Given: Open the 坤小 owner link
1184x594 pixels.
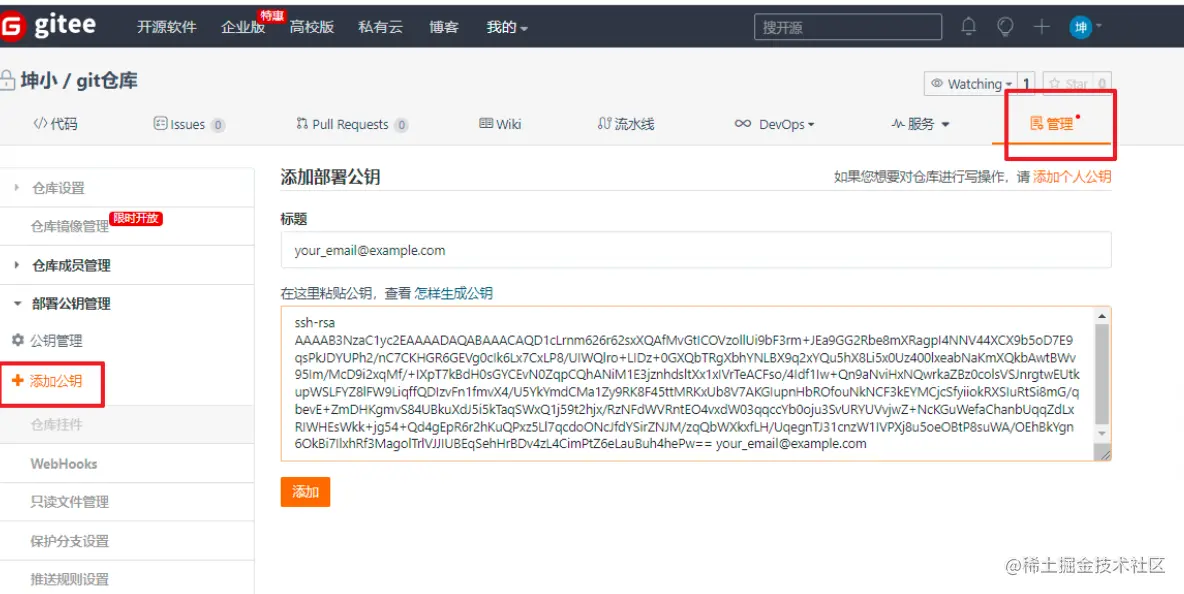Looking at the screenshot, I should pyautogui.click(x=39, y=81).
